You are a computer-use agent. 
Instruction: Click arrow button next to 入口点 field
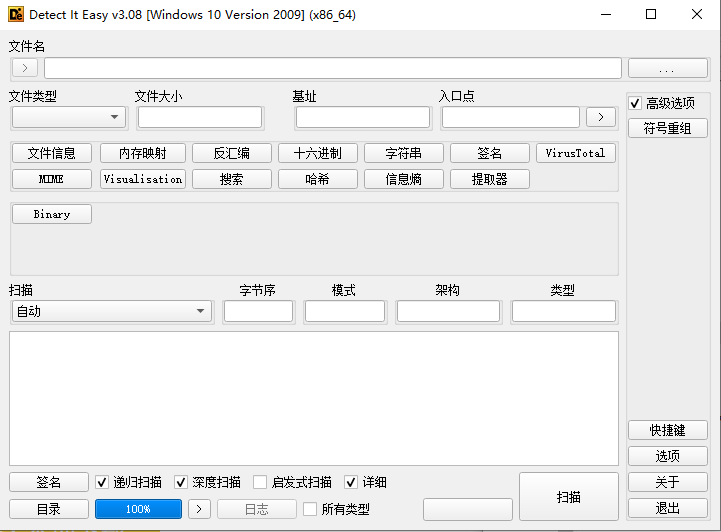601,117
